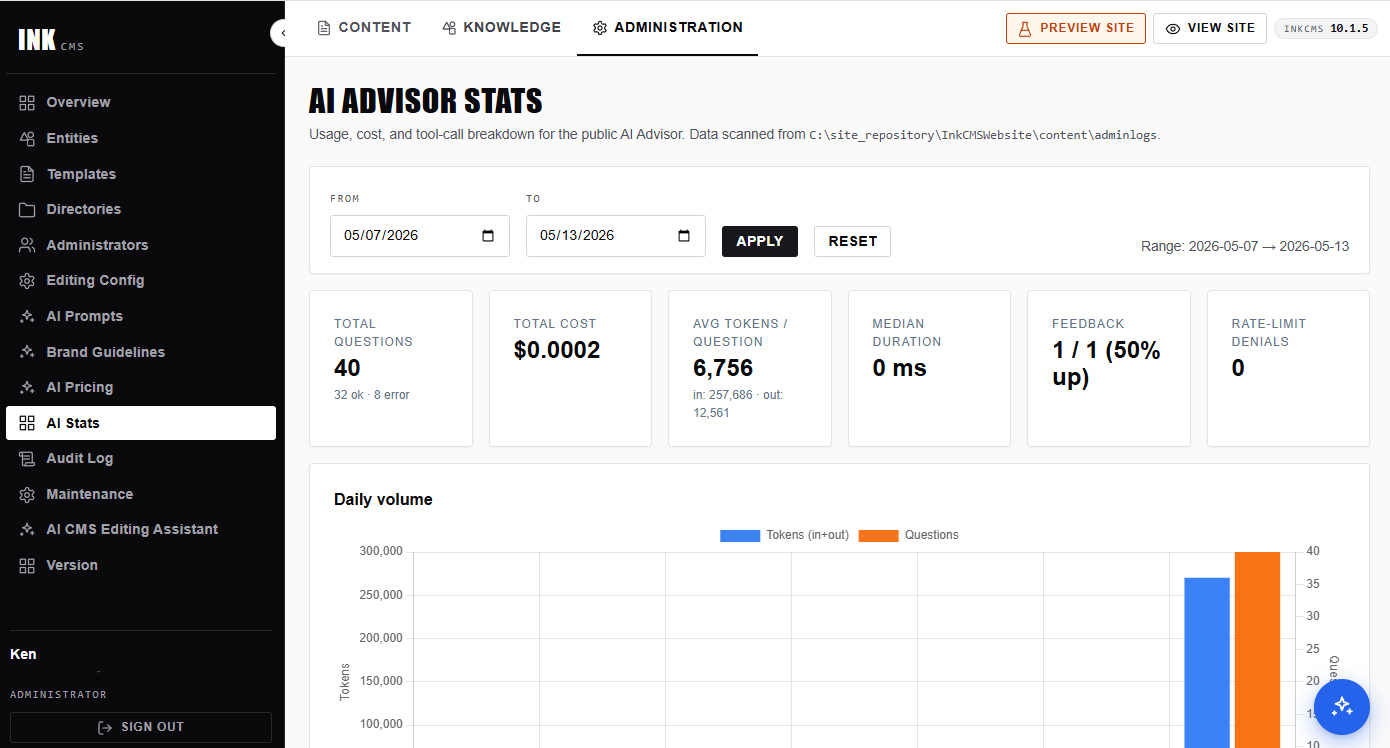The image size is (1390, 748).
Task: Open AI CMS Editing Assistant page
Action: [x=141, y=529]
